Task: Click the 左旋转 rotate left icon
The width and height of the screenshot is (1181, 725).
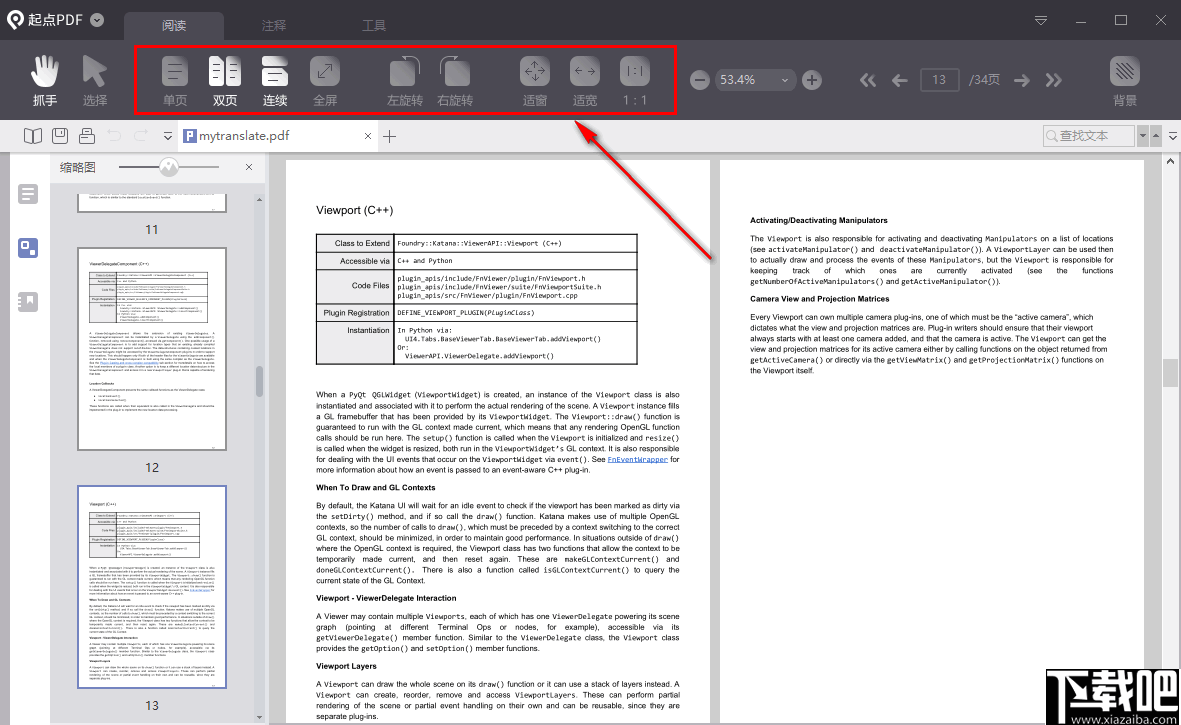Action: tap(404, 72)
